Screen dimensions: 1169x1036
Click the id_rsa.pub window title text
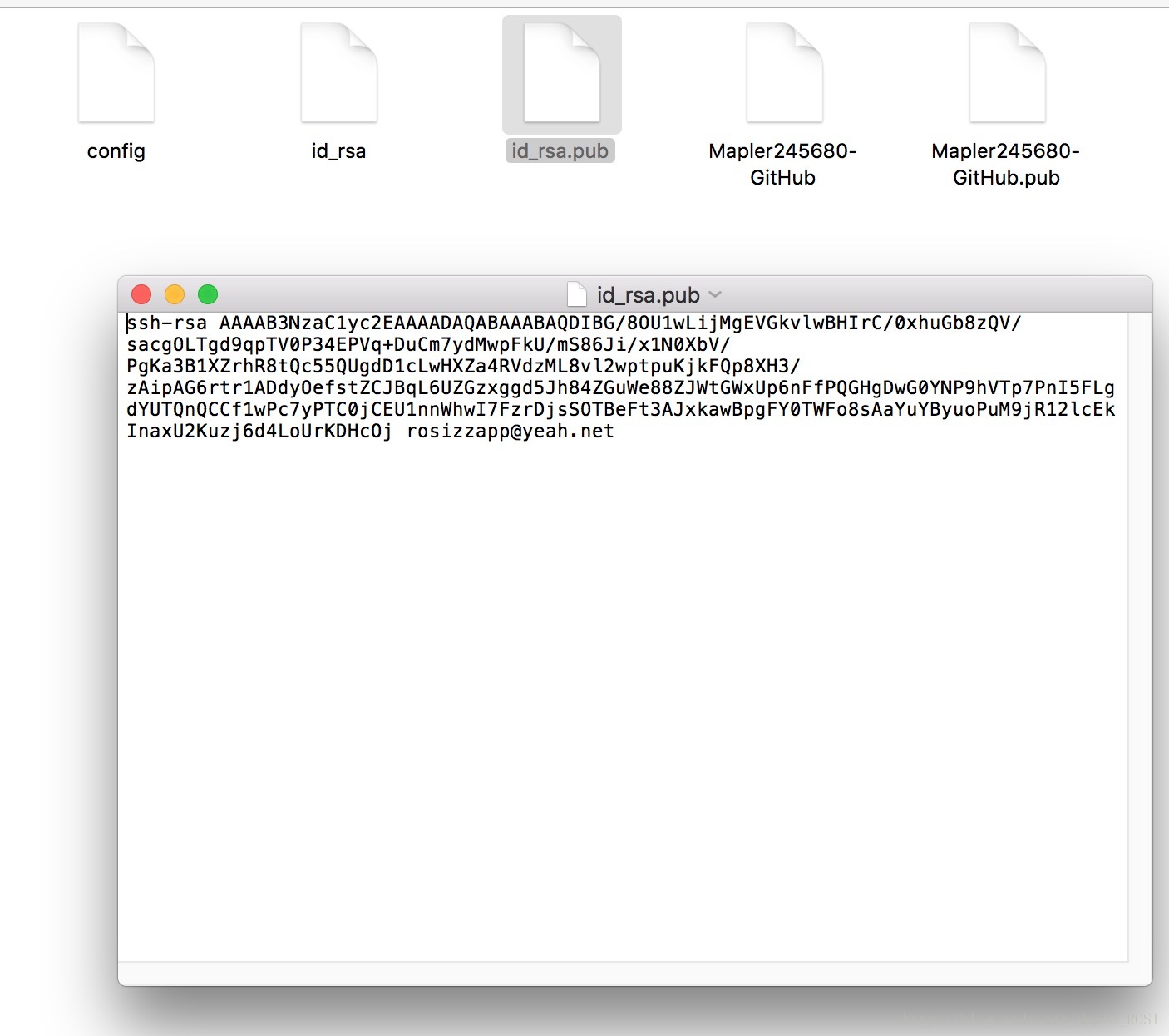pos(649,294)
